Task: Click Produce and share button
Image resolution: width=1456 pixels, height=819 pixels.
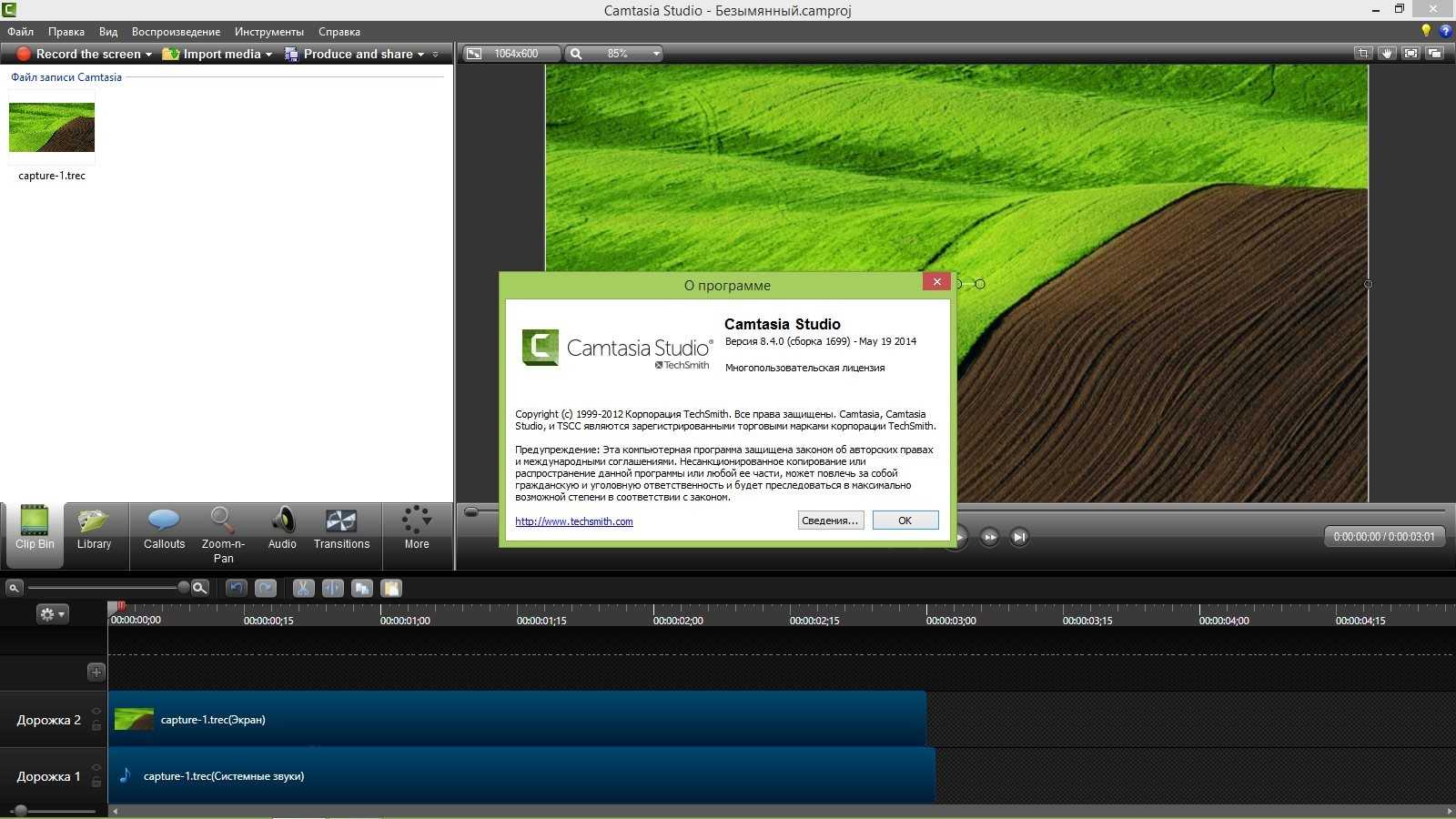Action: pyautogui.click(x=349, y=55)
